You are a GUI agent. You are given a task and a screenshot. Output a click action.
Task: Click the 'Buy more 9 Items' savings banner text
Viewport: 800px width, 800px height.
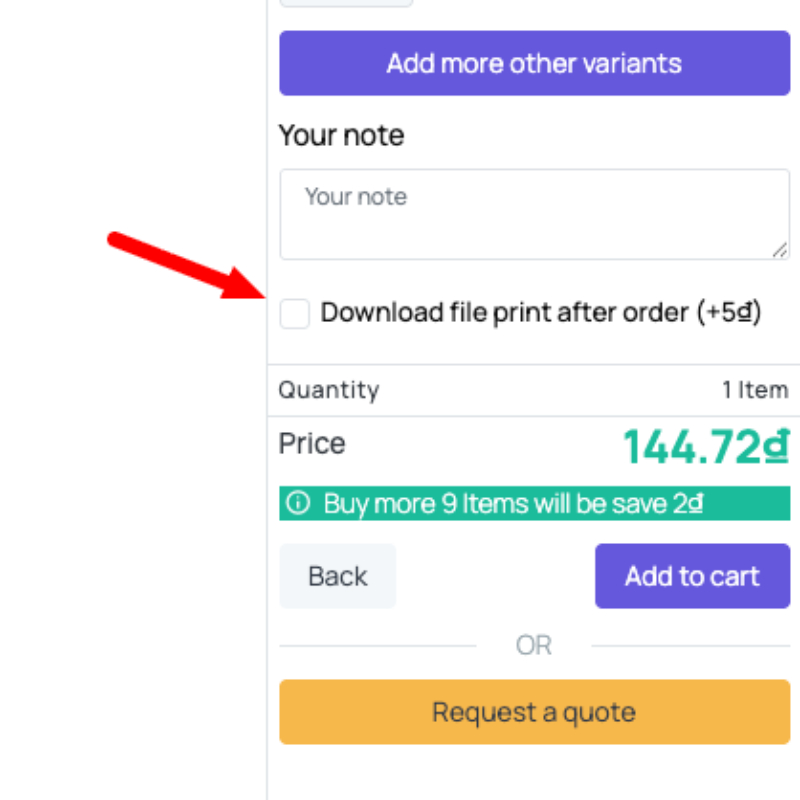tap(513, 503)
